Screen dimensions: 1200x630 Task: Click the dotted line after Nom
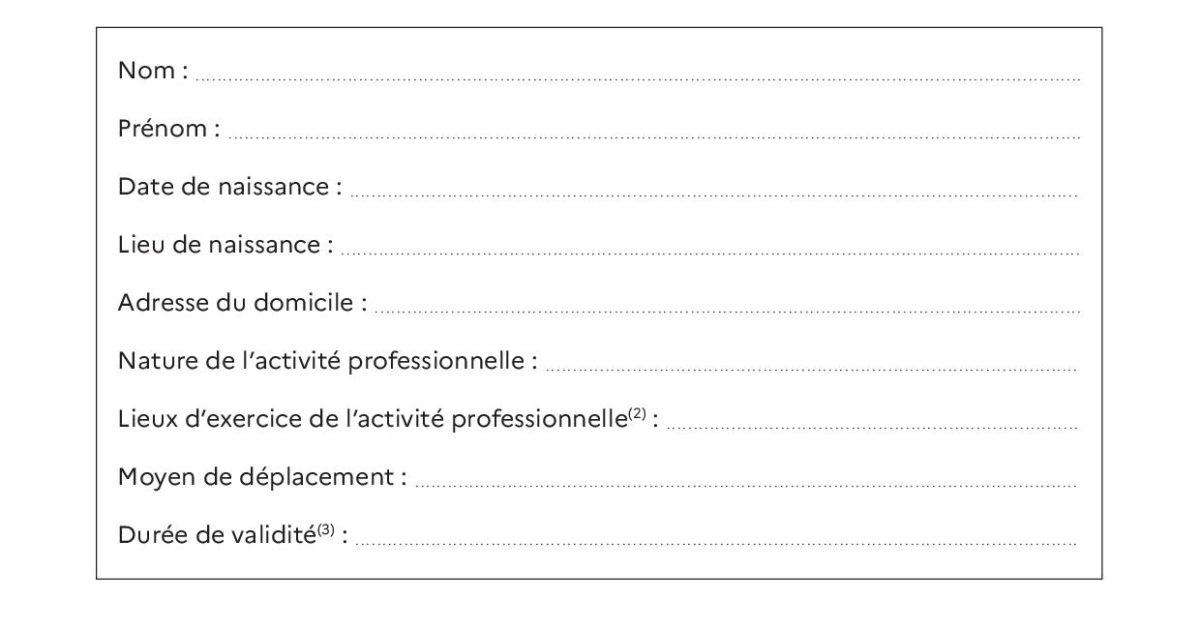(638, 79)
